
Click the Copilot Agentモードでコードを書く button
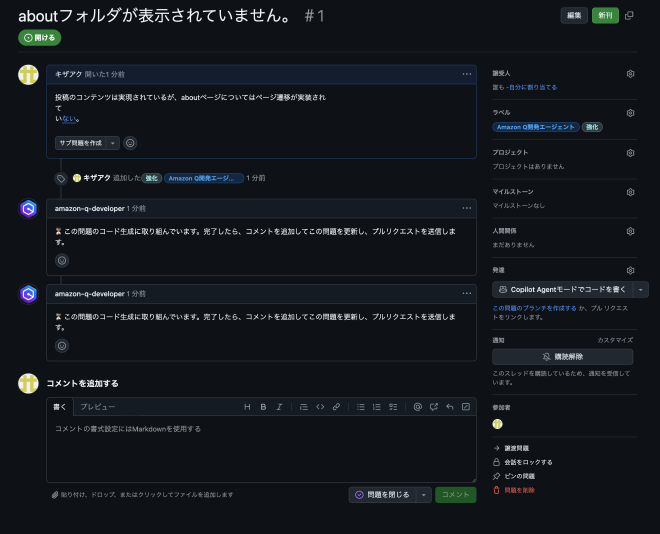click(562, 290)
